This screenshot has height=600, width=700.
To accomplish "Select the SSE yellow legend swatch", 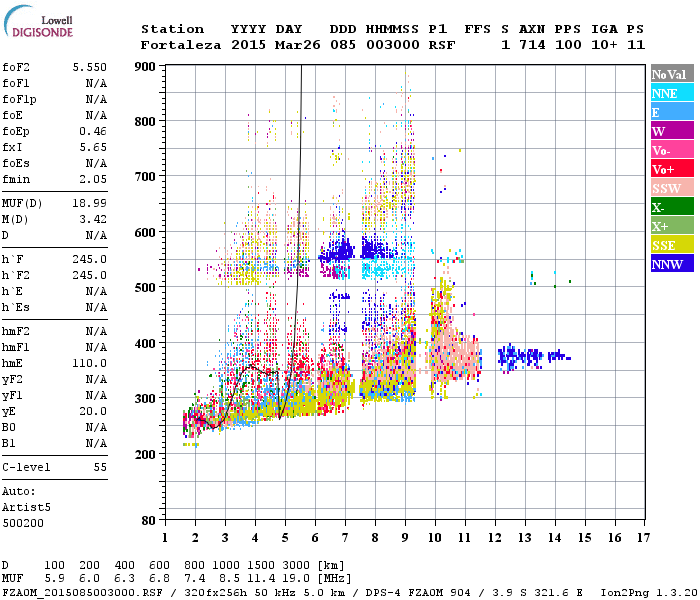I will (672, 245).
